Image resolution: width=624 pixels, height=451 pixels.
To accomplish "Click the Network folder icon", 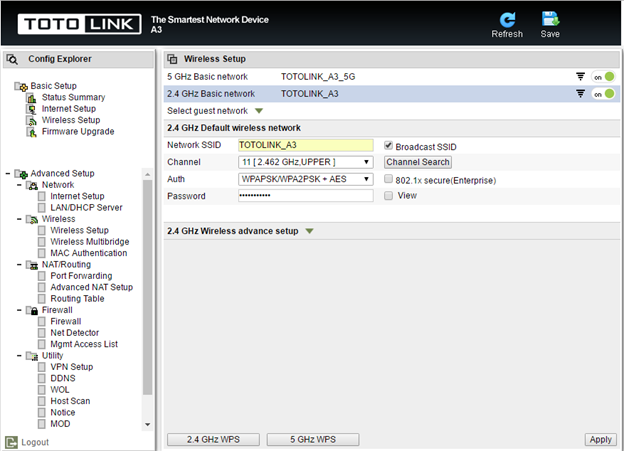I will [x=32, y=185].
